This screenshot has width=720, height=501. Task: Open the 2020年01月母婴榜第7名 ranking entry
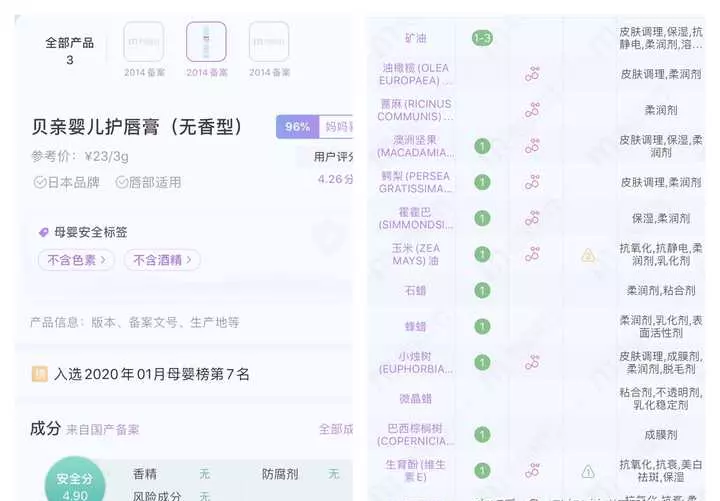[x=152, y=374]
